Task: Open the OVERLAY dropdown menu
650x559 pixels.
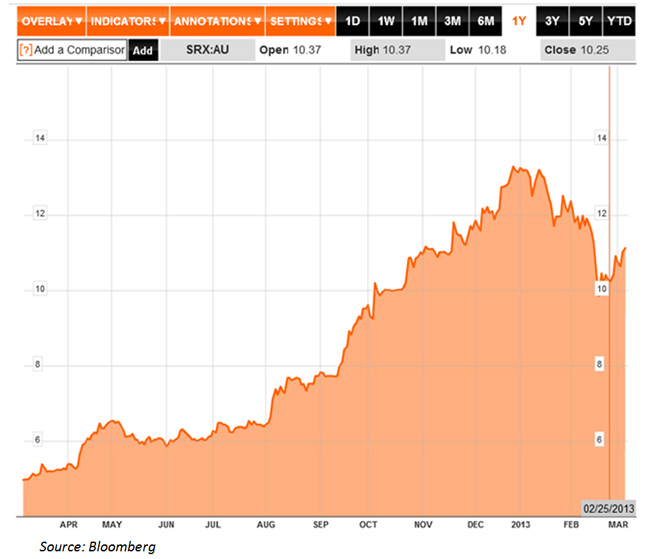Action: [51, 21]
